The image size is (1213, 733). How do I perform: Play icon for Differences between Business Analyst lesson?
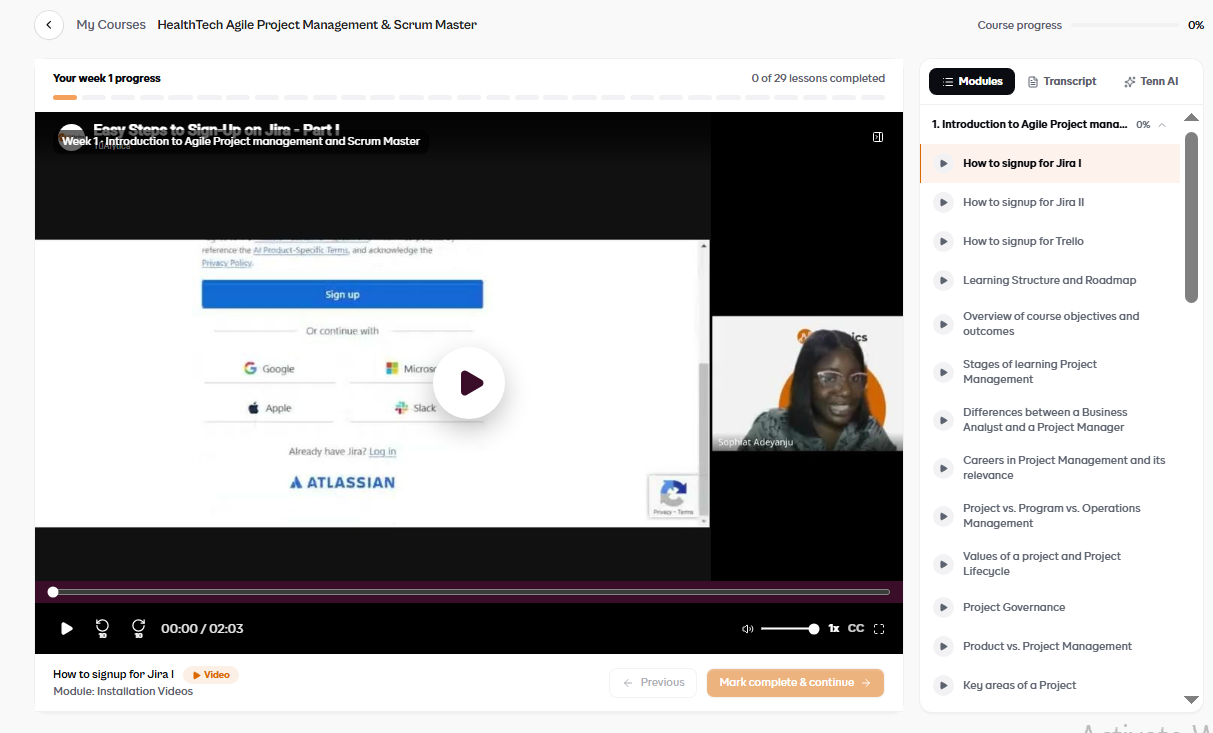[943, 420]
